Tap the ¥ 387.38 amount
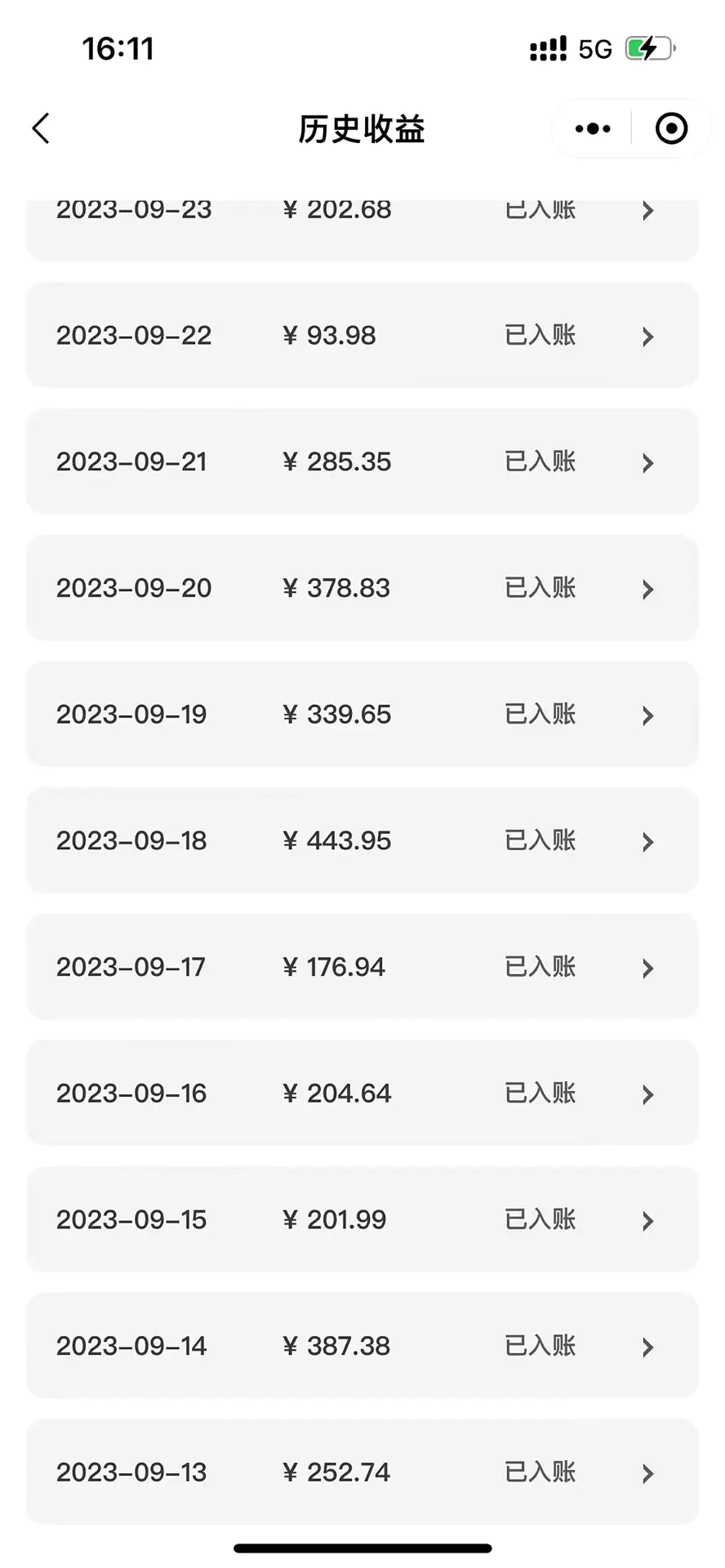725x1568 pixels. pos(336,1346)
